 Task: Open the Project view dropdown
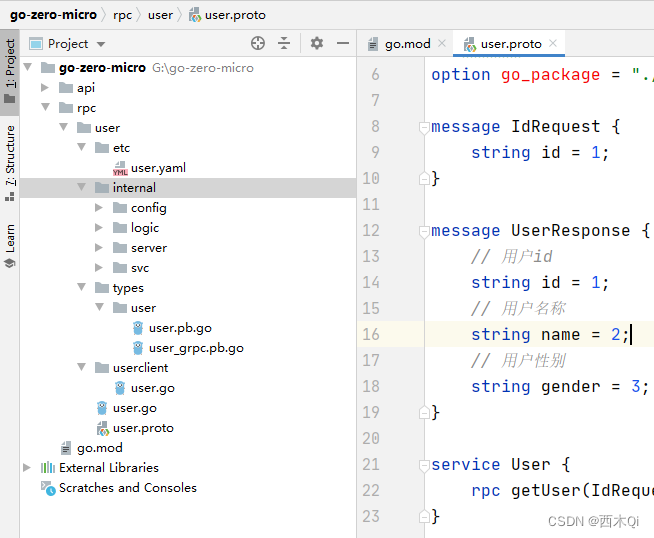point(101,44)
